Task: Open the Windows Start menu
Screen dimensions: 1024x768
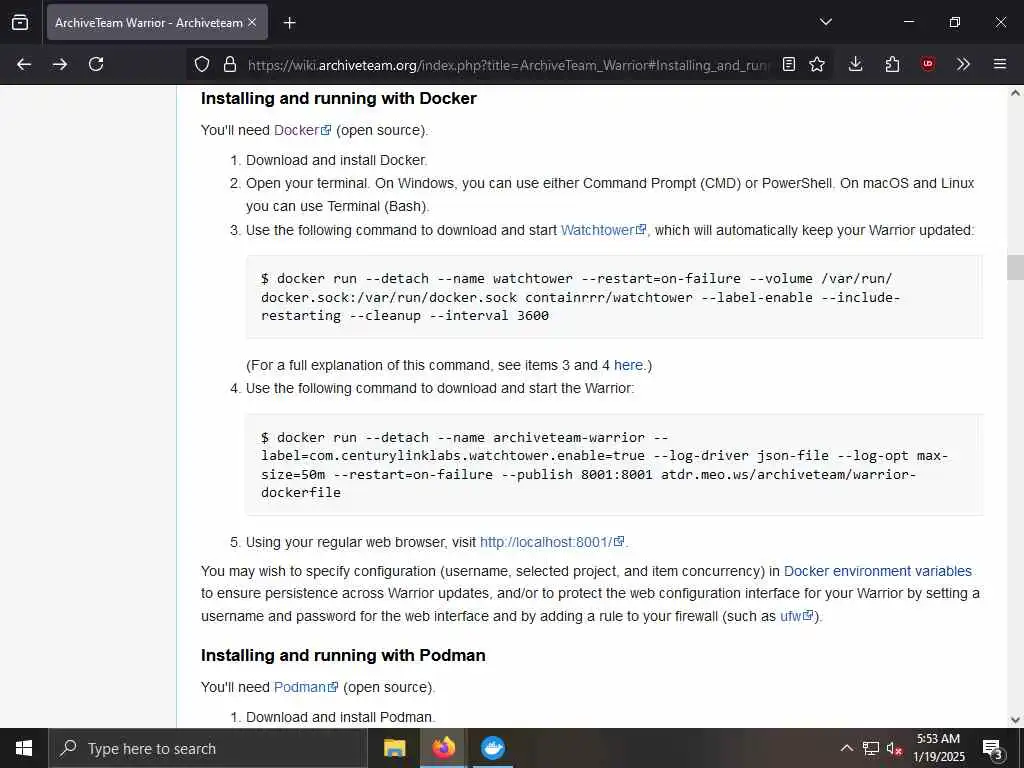Action: tap(24, 748)
